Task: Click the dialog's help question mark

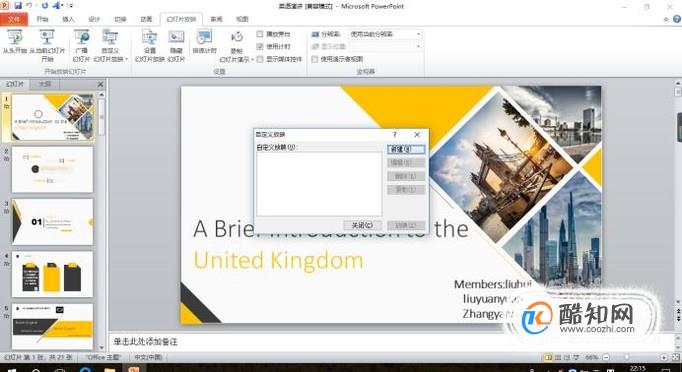Action: 394,135
